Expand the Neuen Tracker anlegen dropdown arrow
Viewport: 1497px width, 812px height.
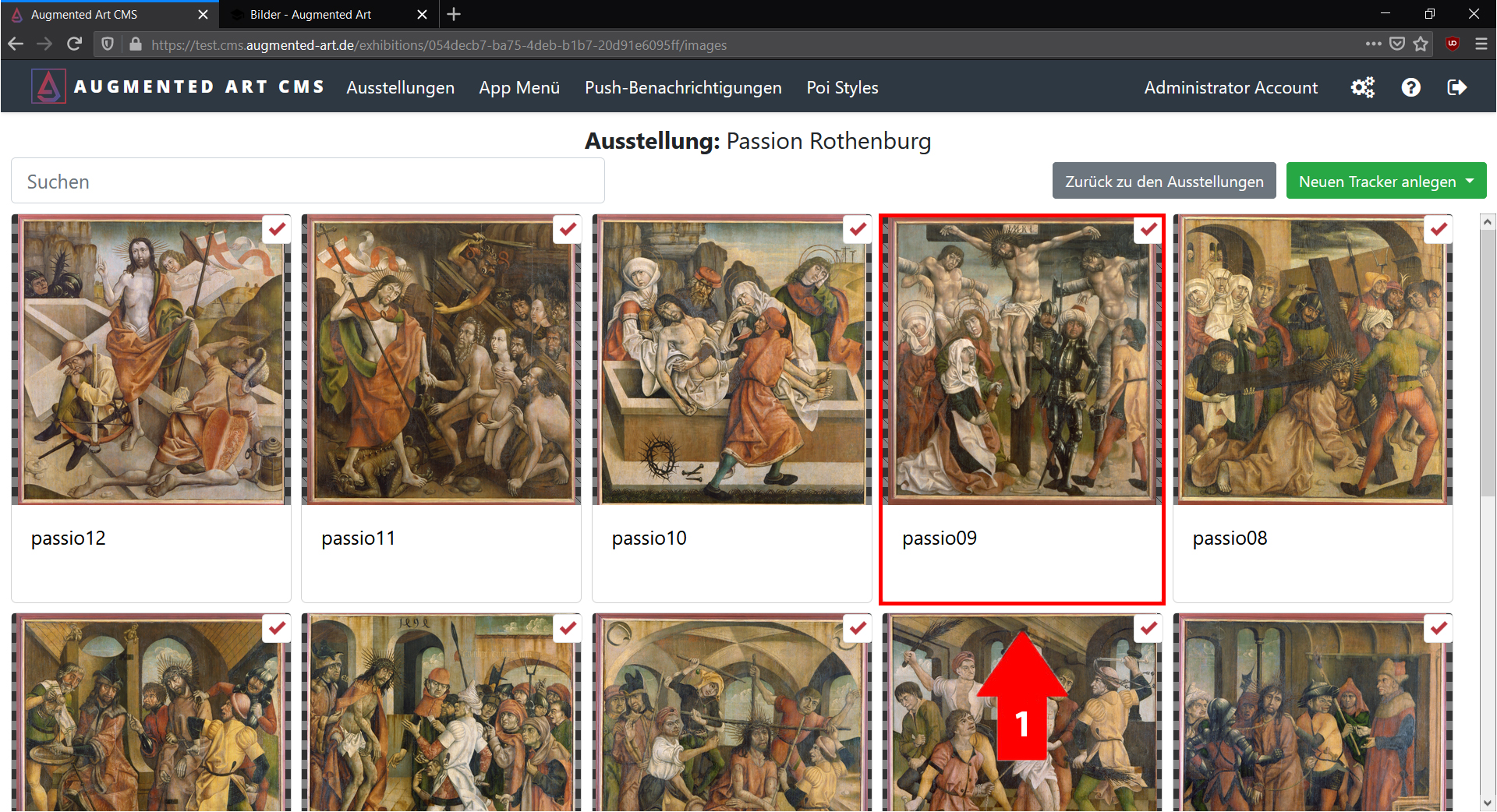[x=1470, y=181]
